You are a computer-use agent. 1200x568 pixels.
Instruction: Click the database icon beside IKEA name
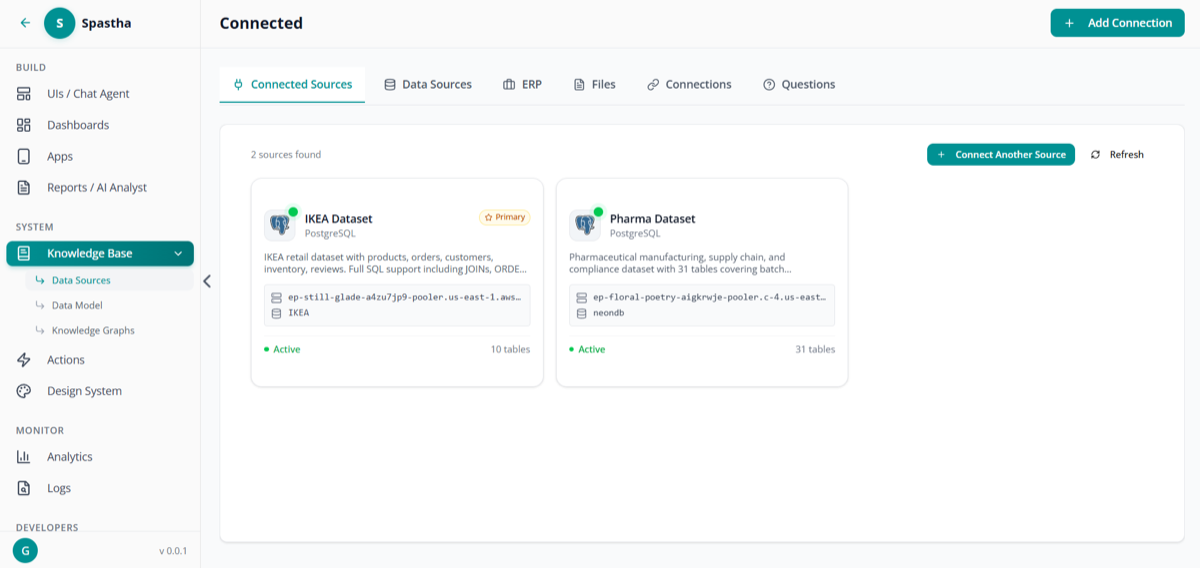[x=276, y=313]
